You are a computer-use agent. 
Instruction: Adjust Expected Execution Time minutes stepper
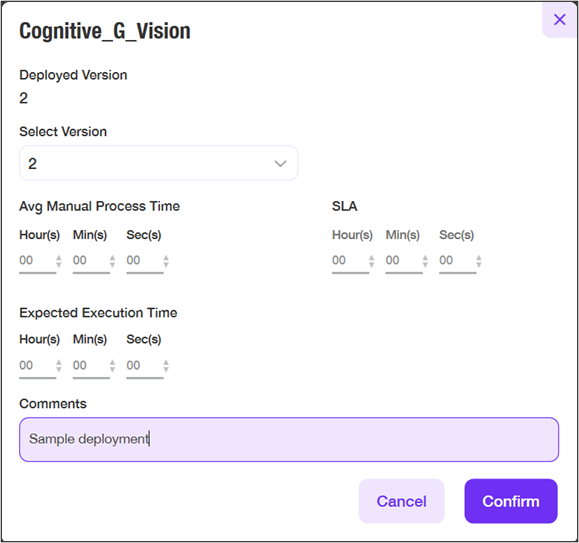(112, 366)
